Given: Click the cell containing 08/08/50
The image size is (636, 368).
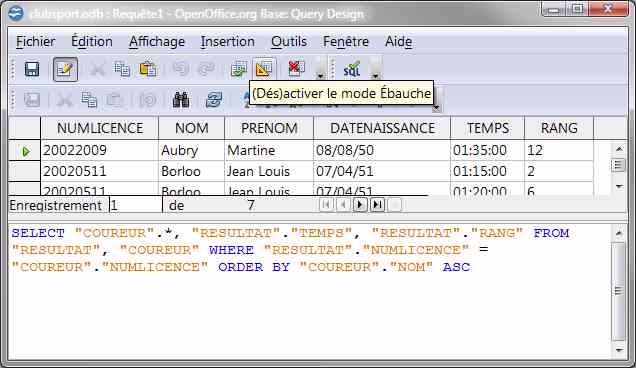Looking at the screenshot, I should [x=382, y=151].
